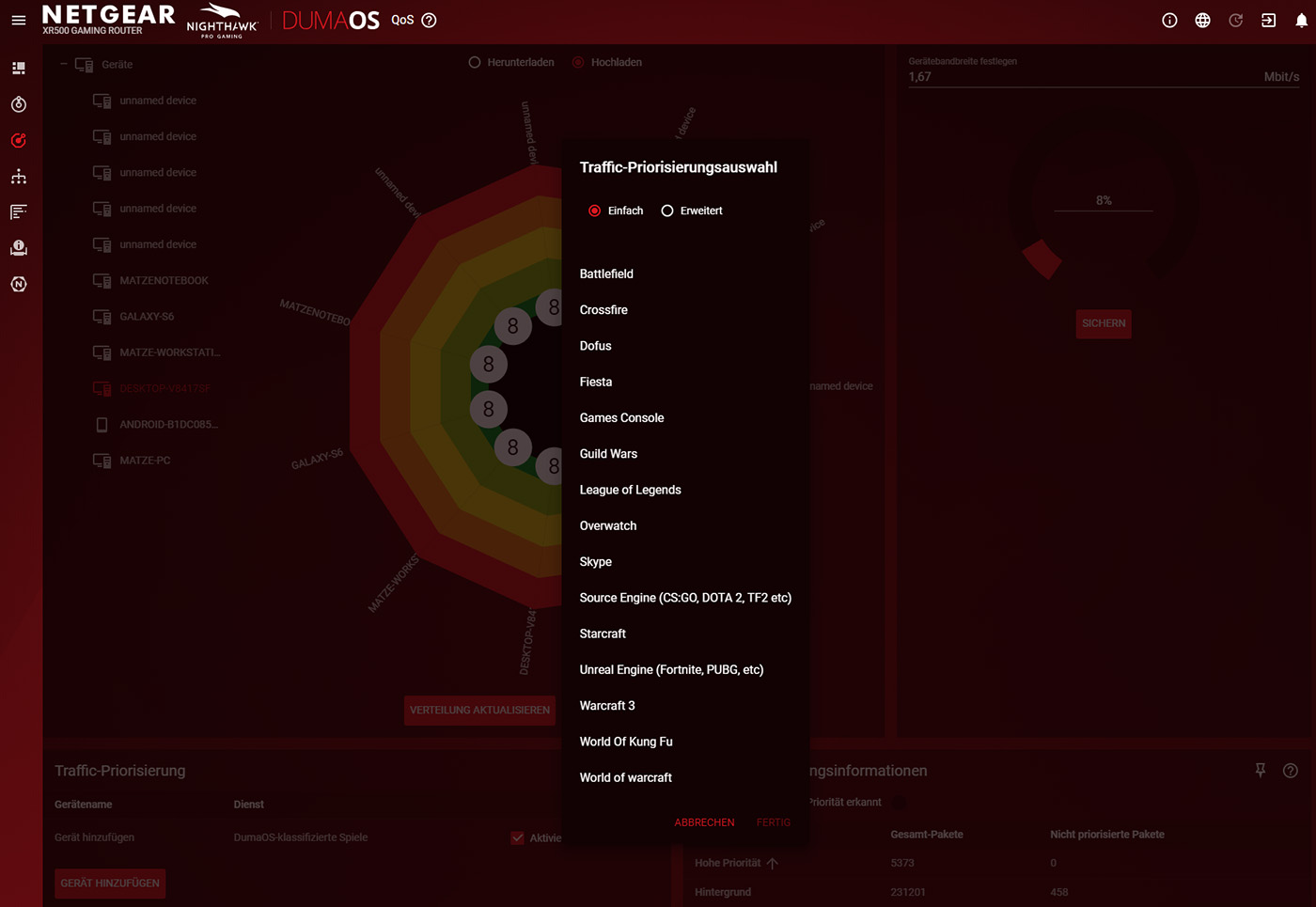Open the hamburger menu
This screenshot has width=1316, height=907.
18,21
